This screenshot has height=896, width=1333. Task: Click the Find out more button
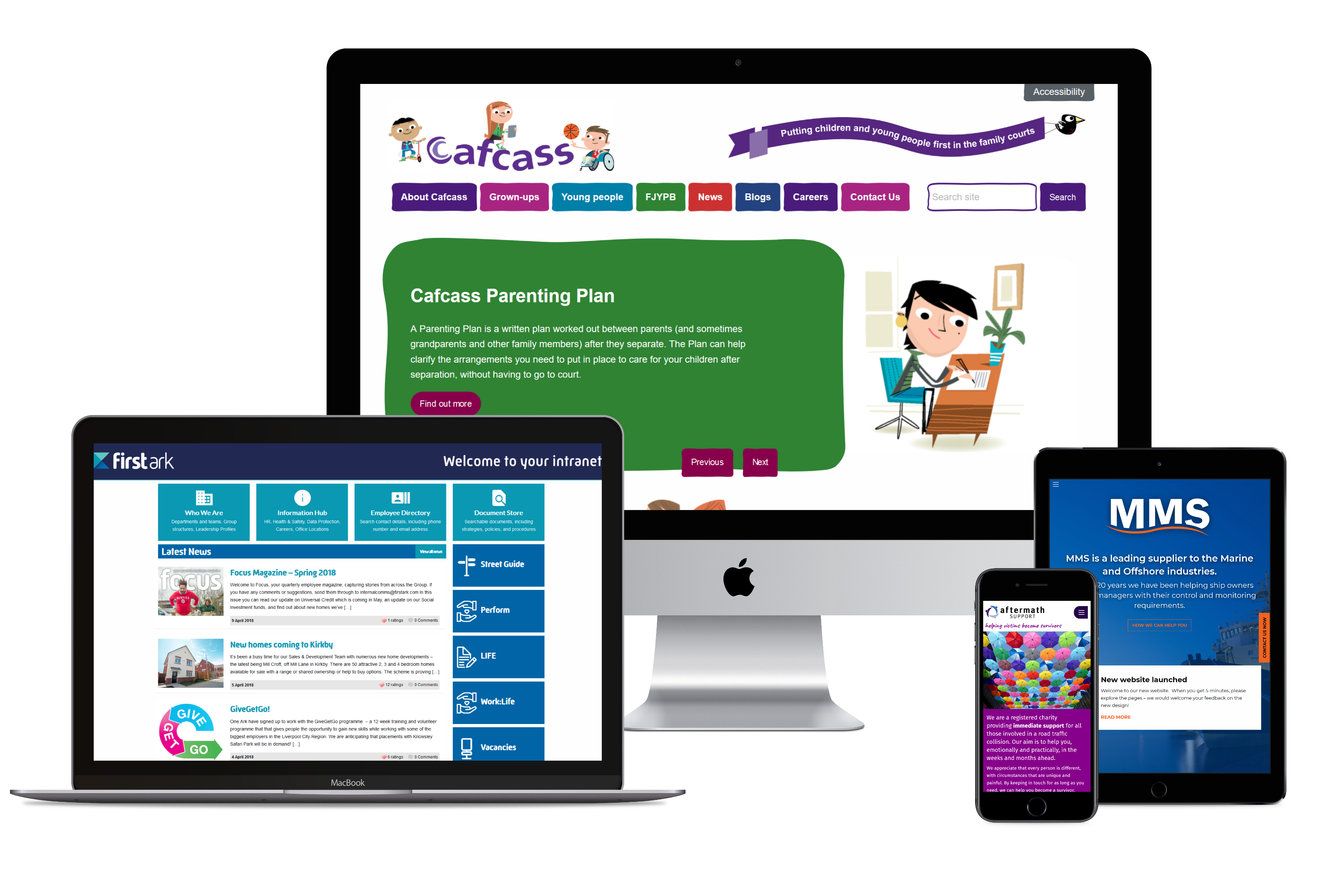tap(446, 403)
